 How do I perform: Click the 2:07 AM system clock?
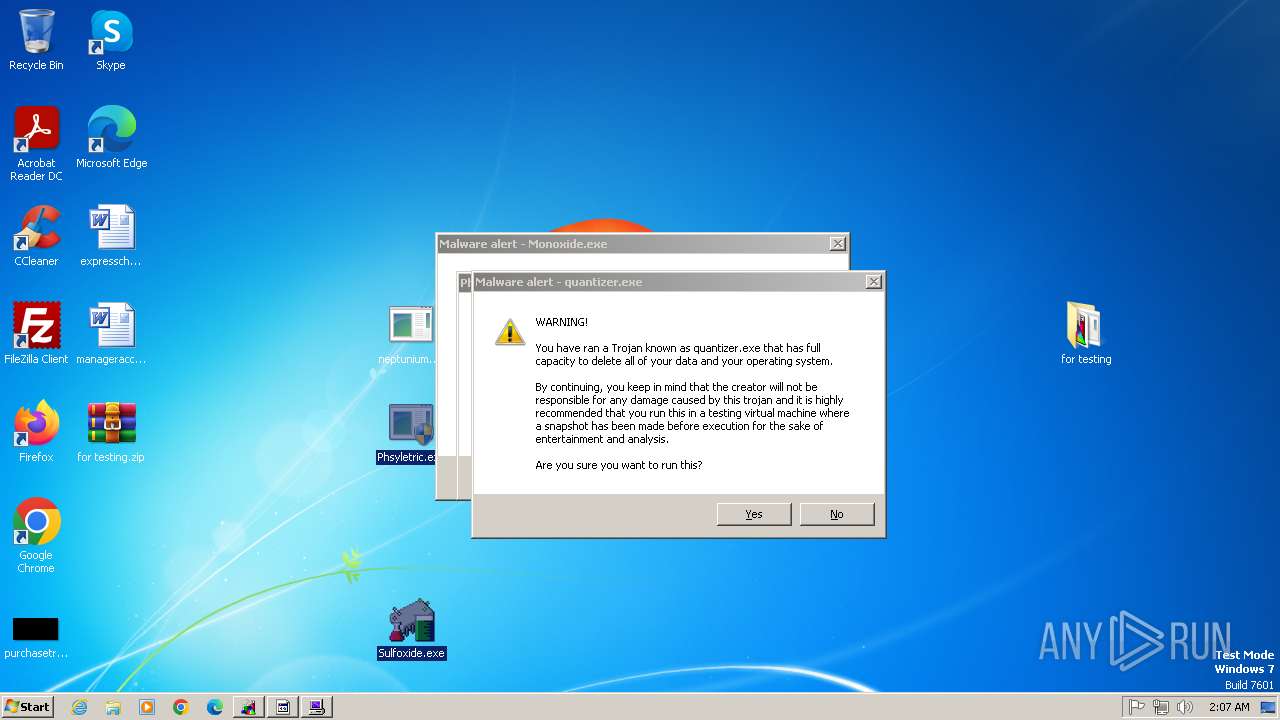click(x=1229, y=707)
